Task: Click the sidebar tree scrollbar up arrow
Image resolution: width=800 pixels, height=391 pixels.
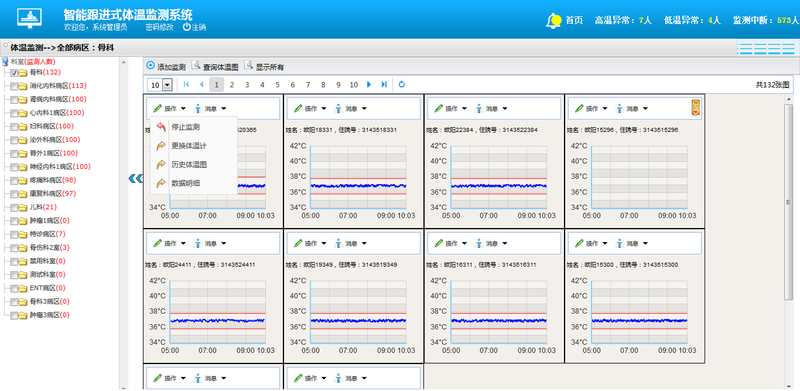Action: coord(123,62)
